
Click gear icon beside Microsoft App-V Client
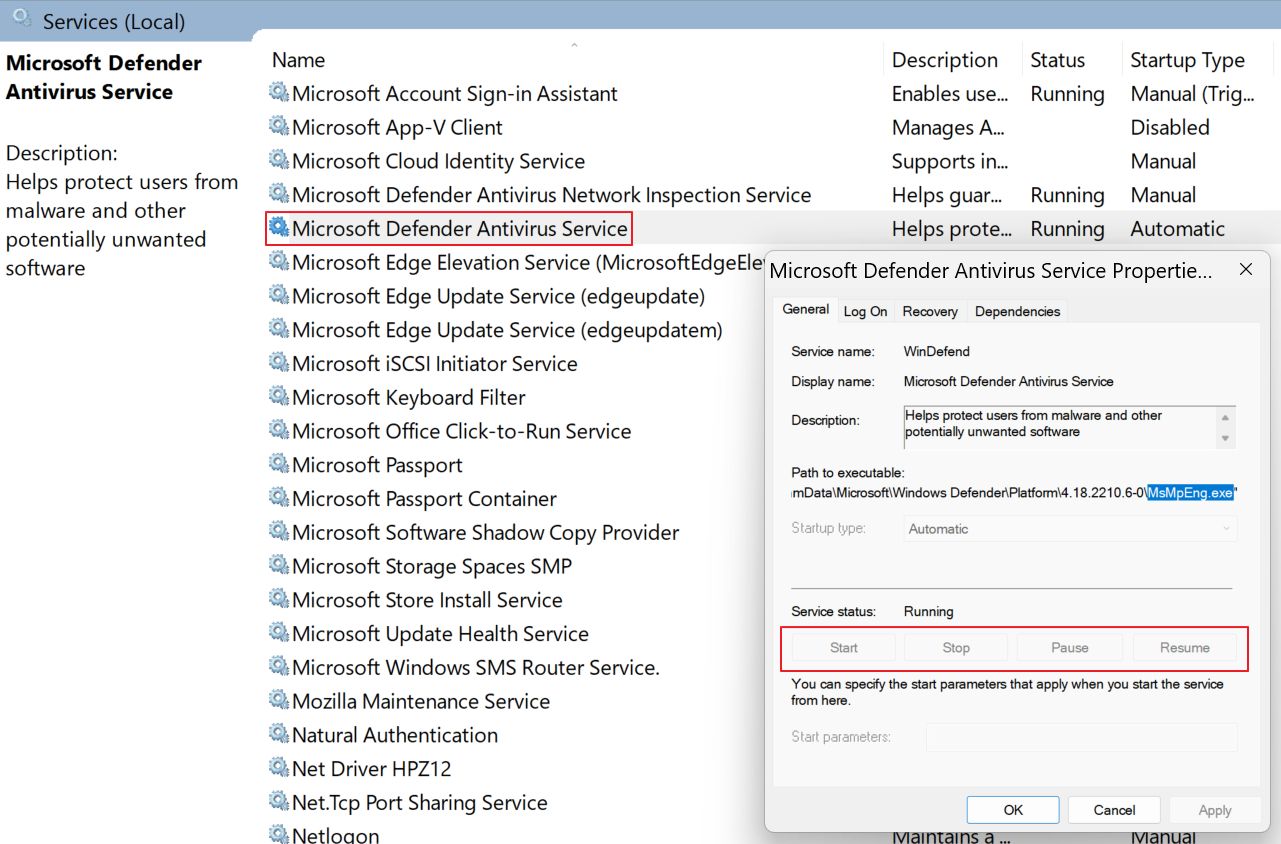pyautogui.click(x=279, y=127)
